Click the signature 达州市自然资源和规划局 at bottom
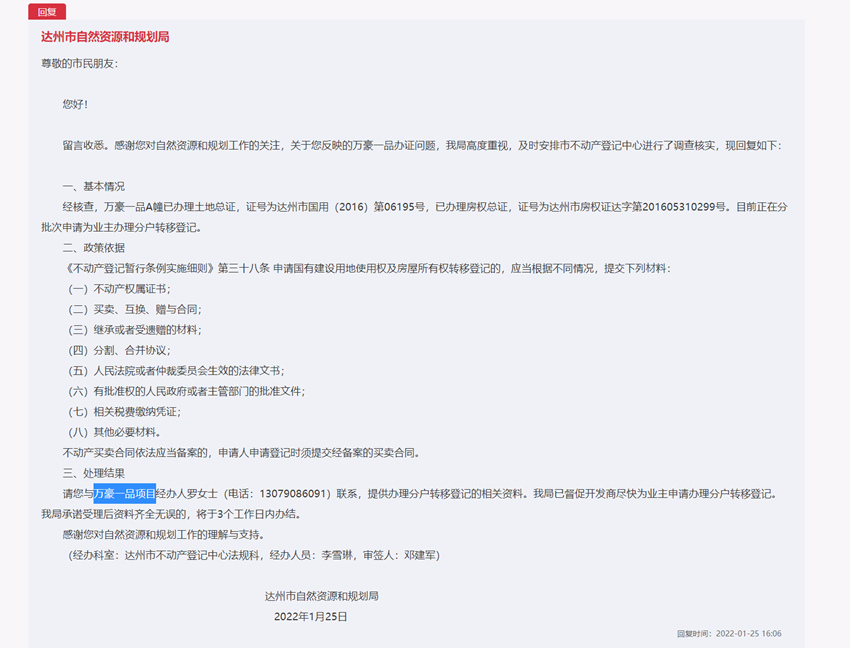 (321, 596)
